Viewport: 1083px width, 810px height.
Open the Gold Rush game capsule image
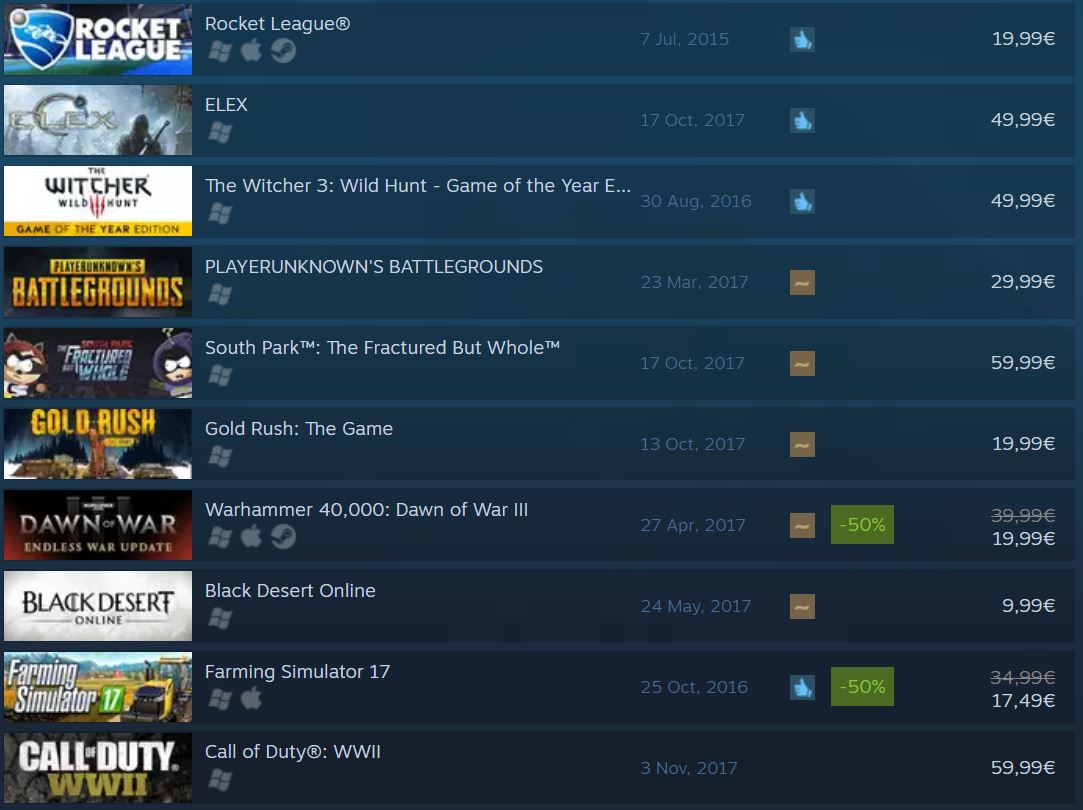[x=98, y=444]
